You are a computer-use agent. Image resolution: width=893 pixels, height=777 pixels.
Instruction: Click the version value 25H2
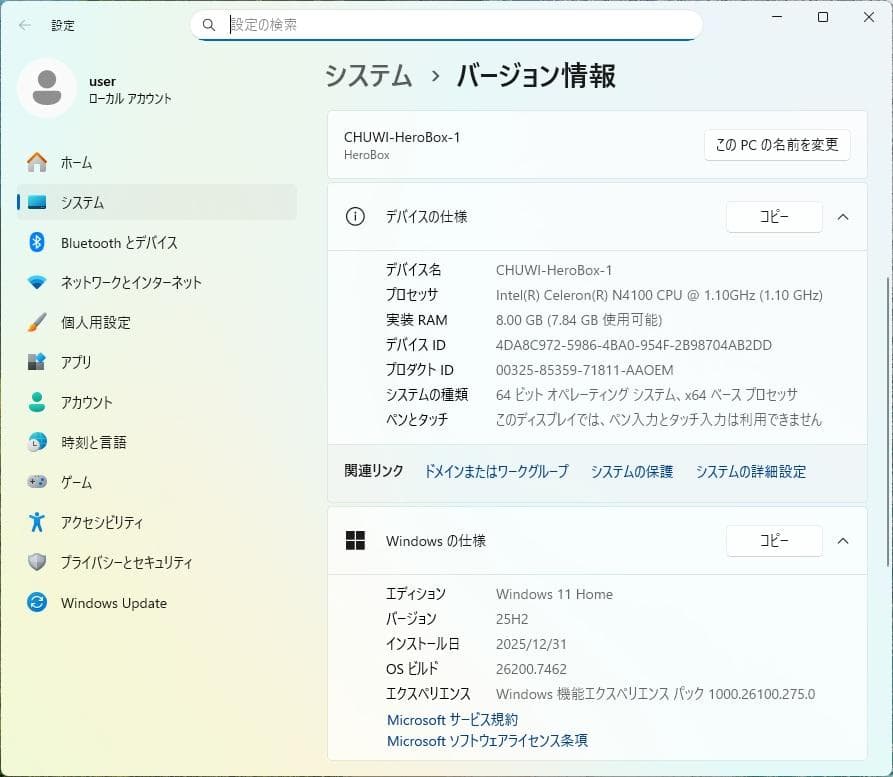point(512,619)
